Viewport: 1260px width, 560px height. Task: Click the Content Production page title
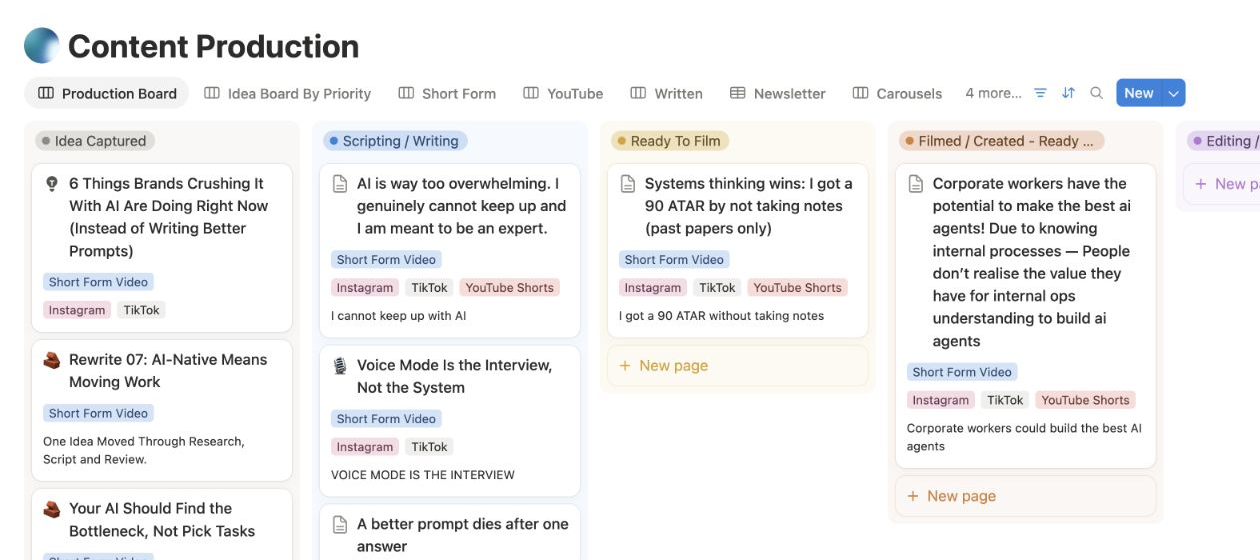click(213, 46)
